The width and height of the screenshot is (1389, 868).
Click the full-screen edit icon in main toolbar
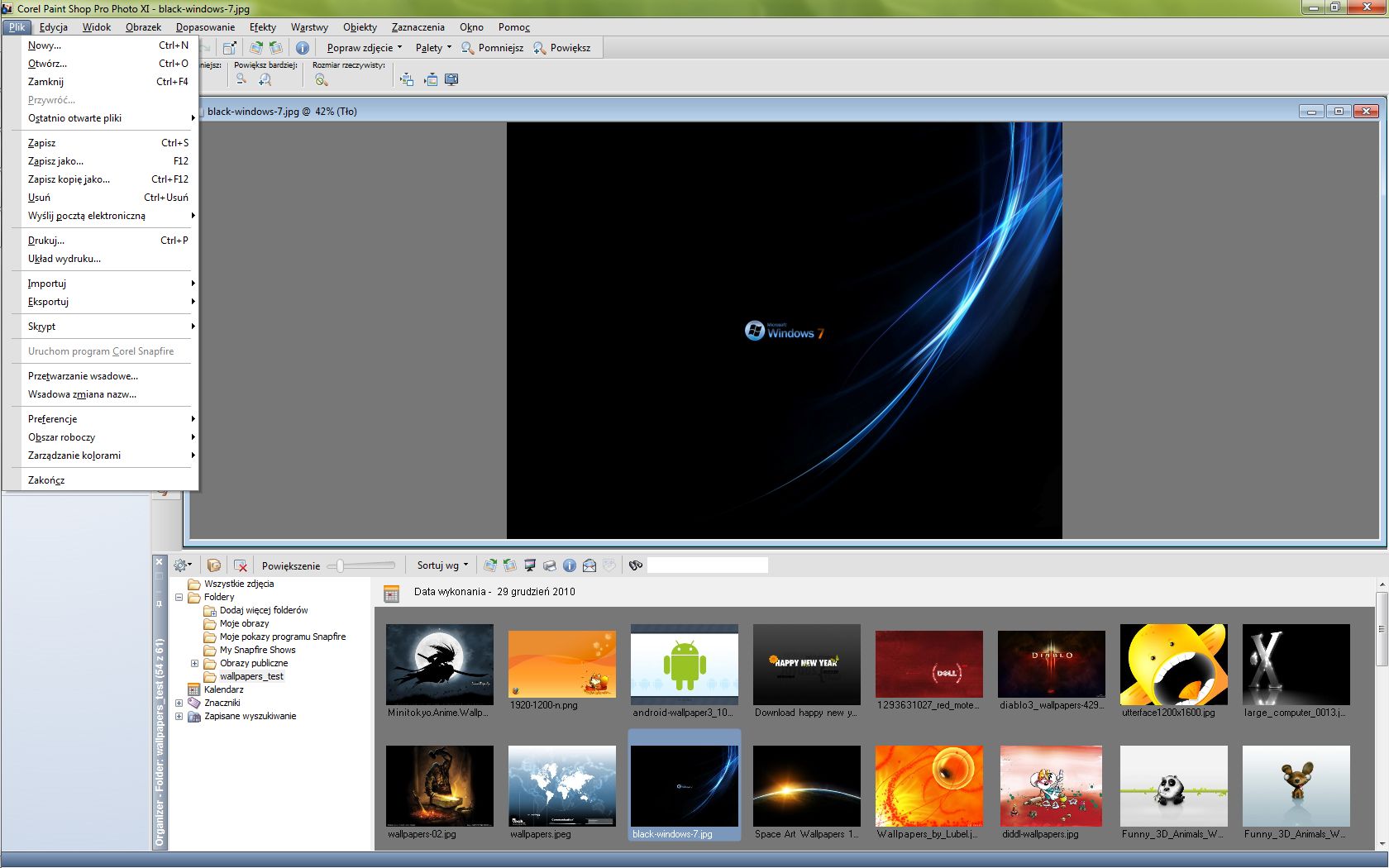coord(230,48)
